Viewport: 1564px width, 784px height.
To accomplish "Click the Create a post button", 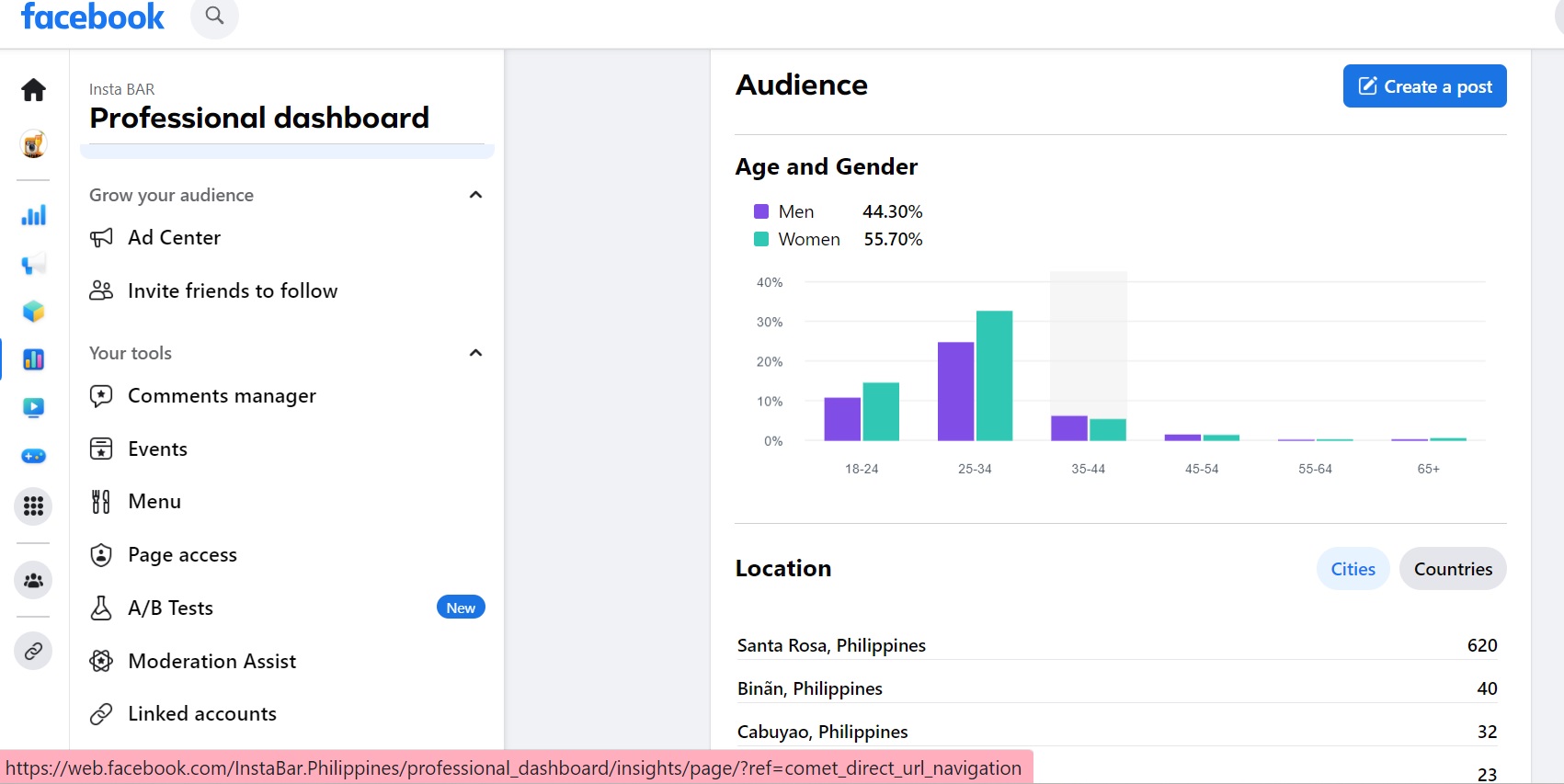I will coord(1424,86).
